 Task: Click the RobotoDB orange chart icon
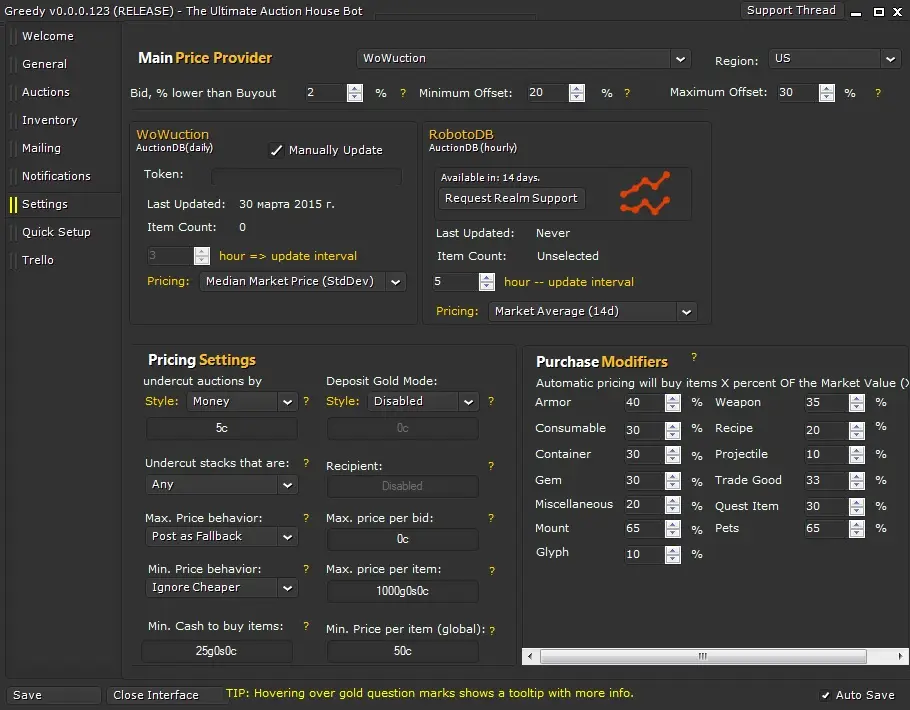(x=644, y=194)
